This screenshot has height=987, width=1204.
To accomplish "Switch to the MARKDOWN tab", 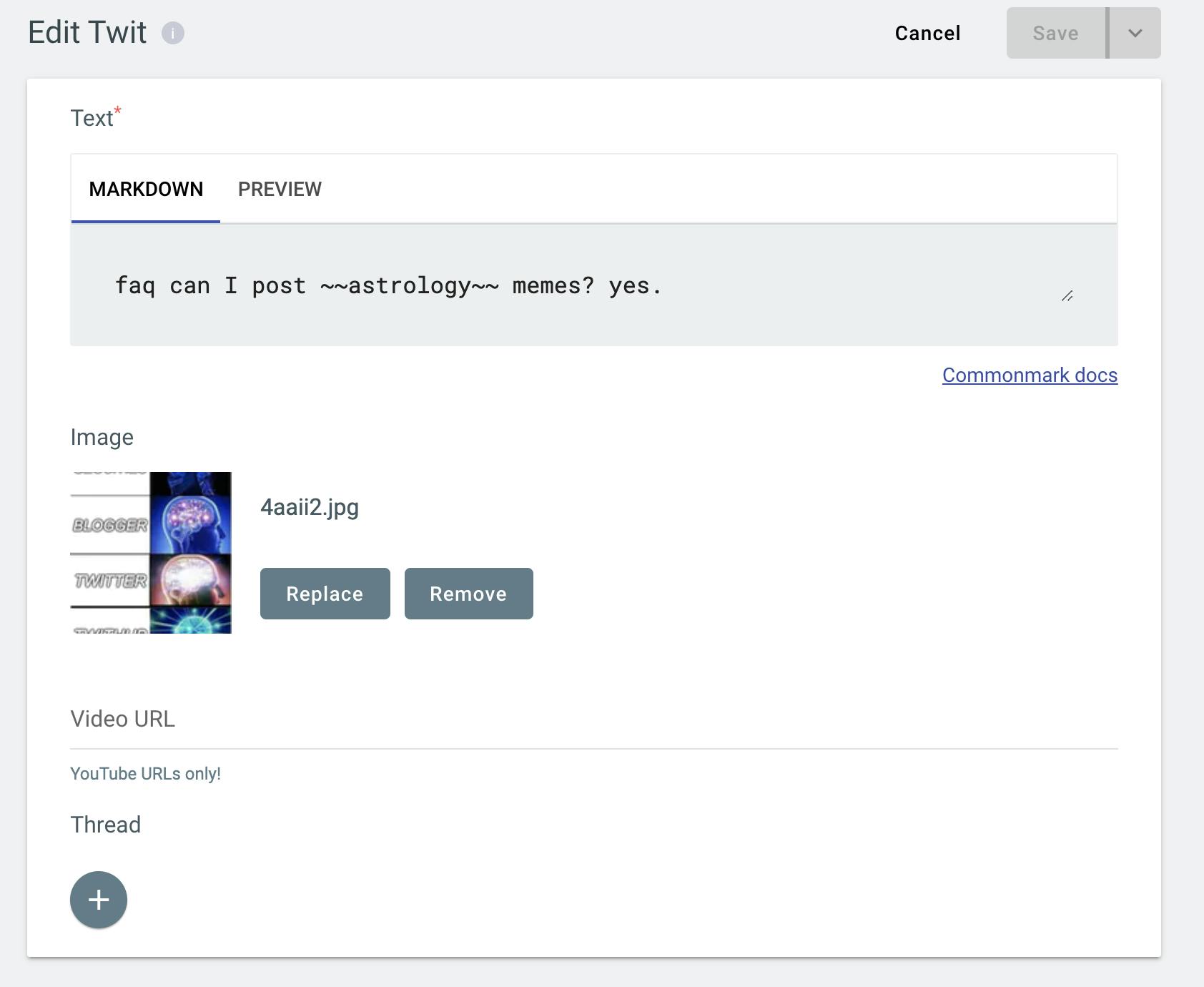I will tap(146, 189).
